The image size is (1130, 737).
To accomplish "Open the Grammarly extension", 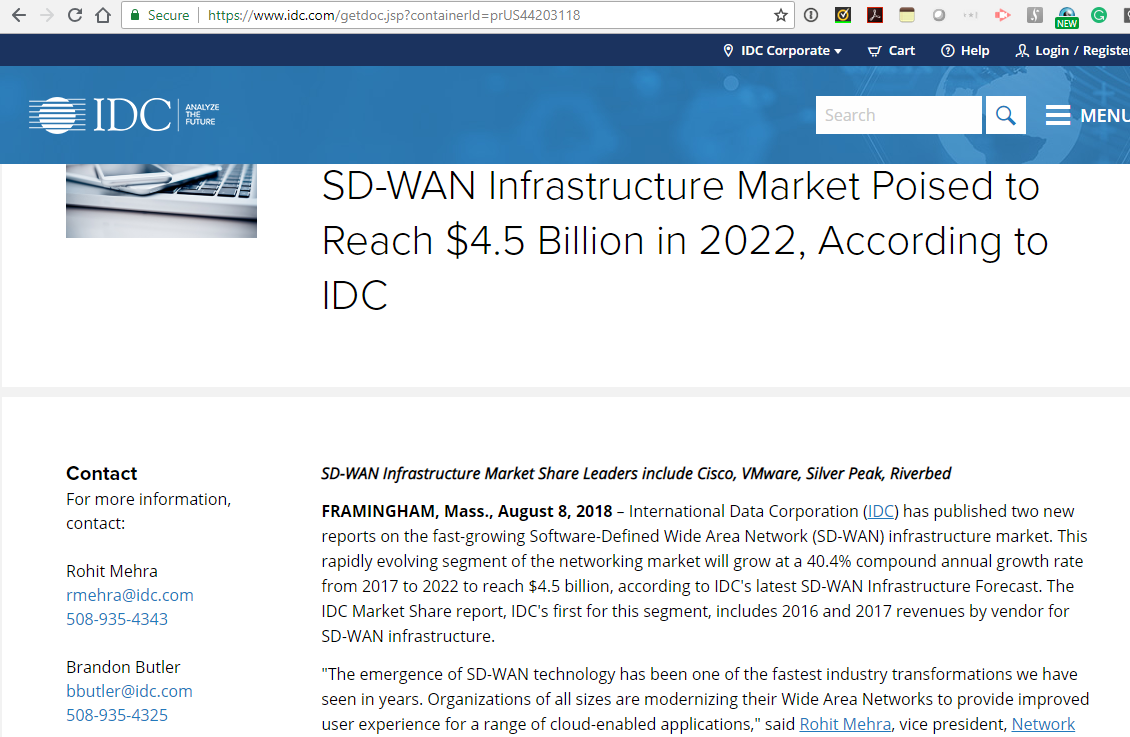I will pos(1099,15).
